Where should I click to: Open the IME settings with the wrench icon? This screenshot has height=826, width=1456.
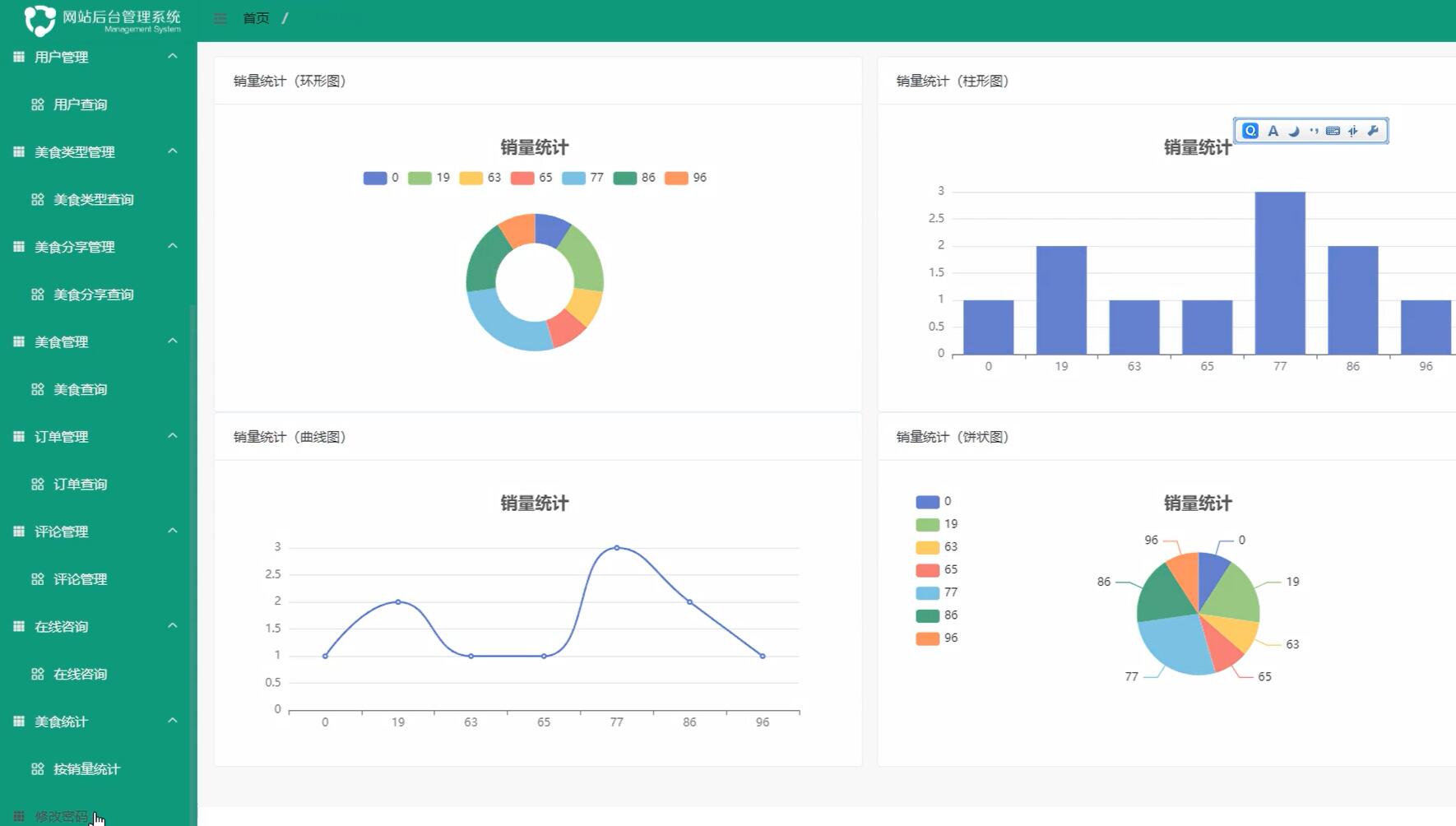[x=1372, y=130]
